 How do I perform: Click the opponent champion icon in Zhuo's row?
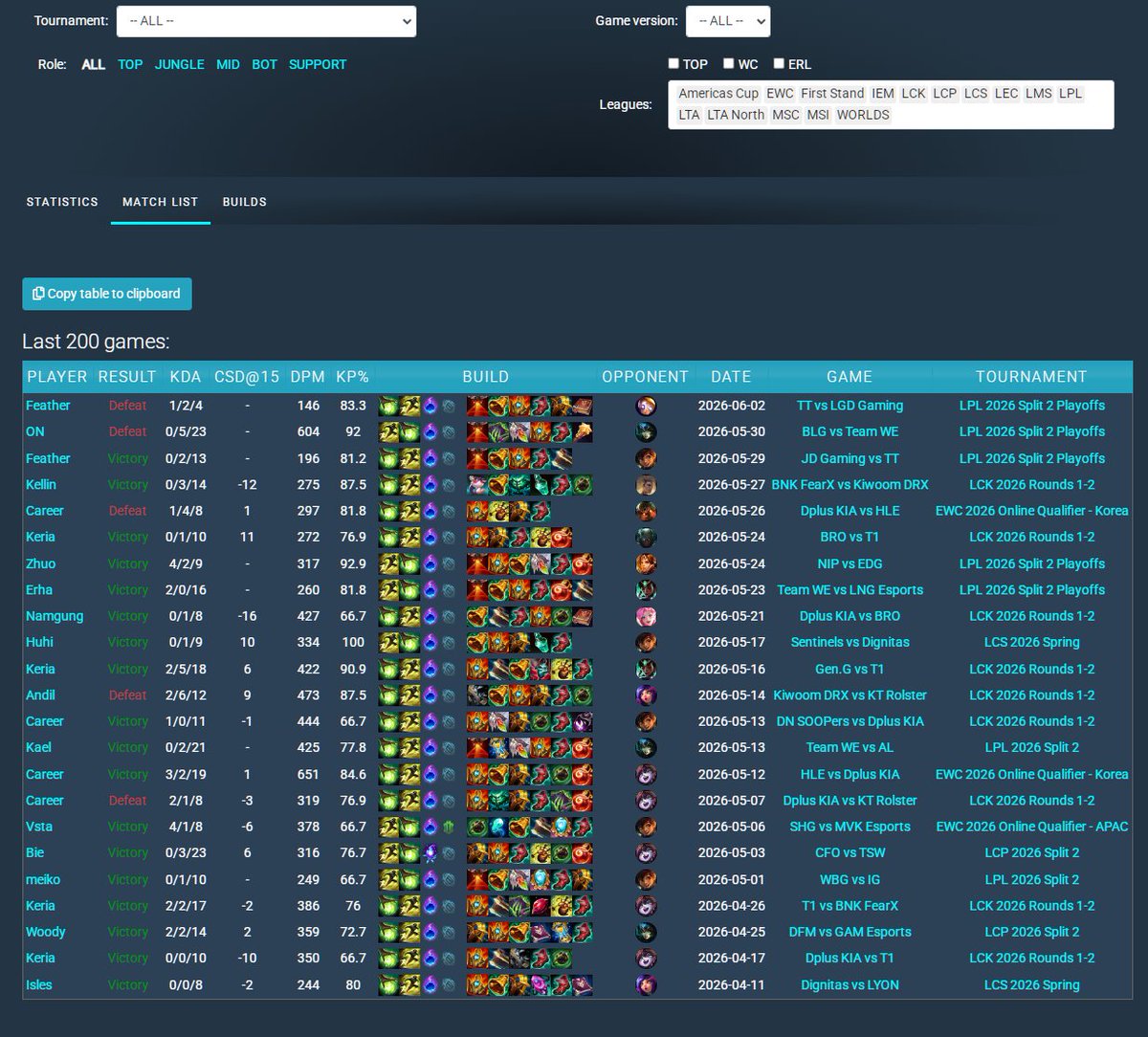pyautogui.click(x=646, y=563)
